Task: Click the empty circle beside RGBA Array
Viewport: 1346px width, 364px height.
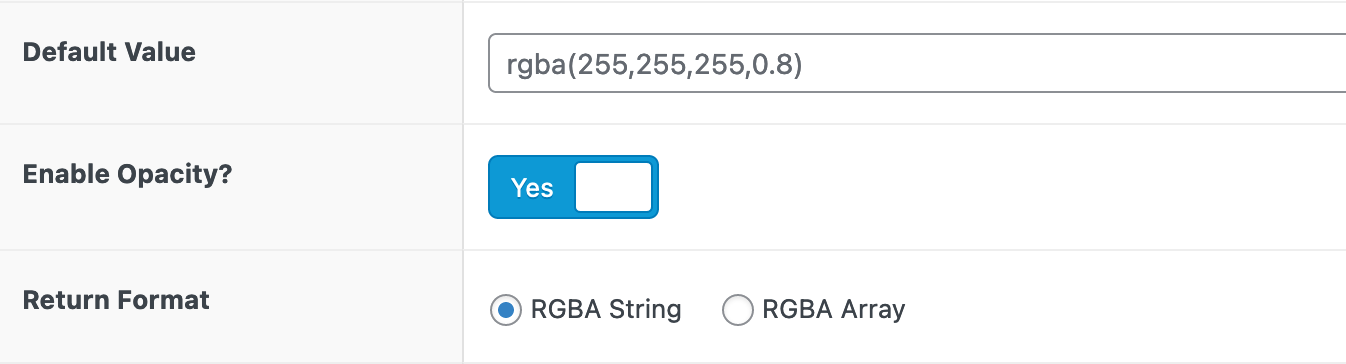Action: point(737,310)
